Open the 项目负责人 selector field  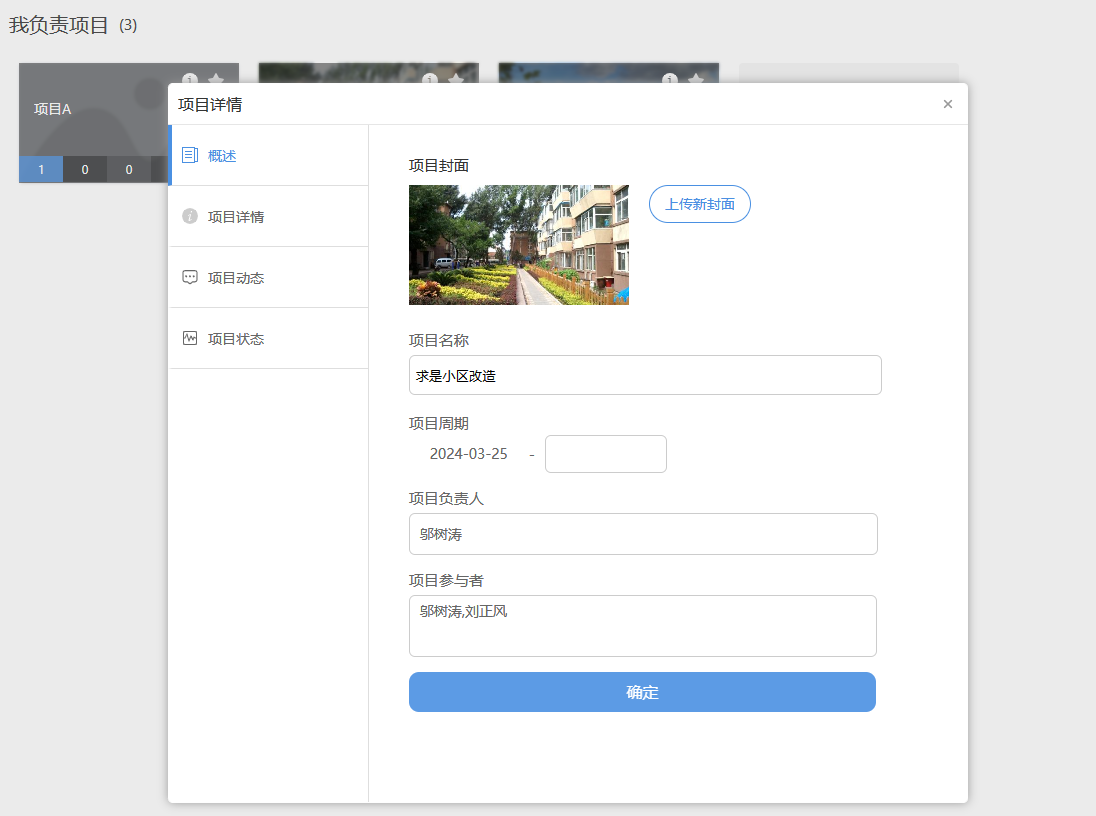[643, 534]
